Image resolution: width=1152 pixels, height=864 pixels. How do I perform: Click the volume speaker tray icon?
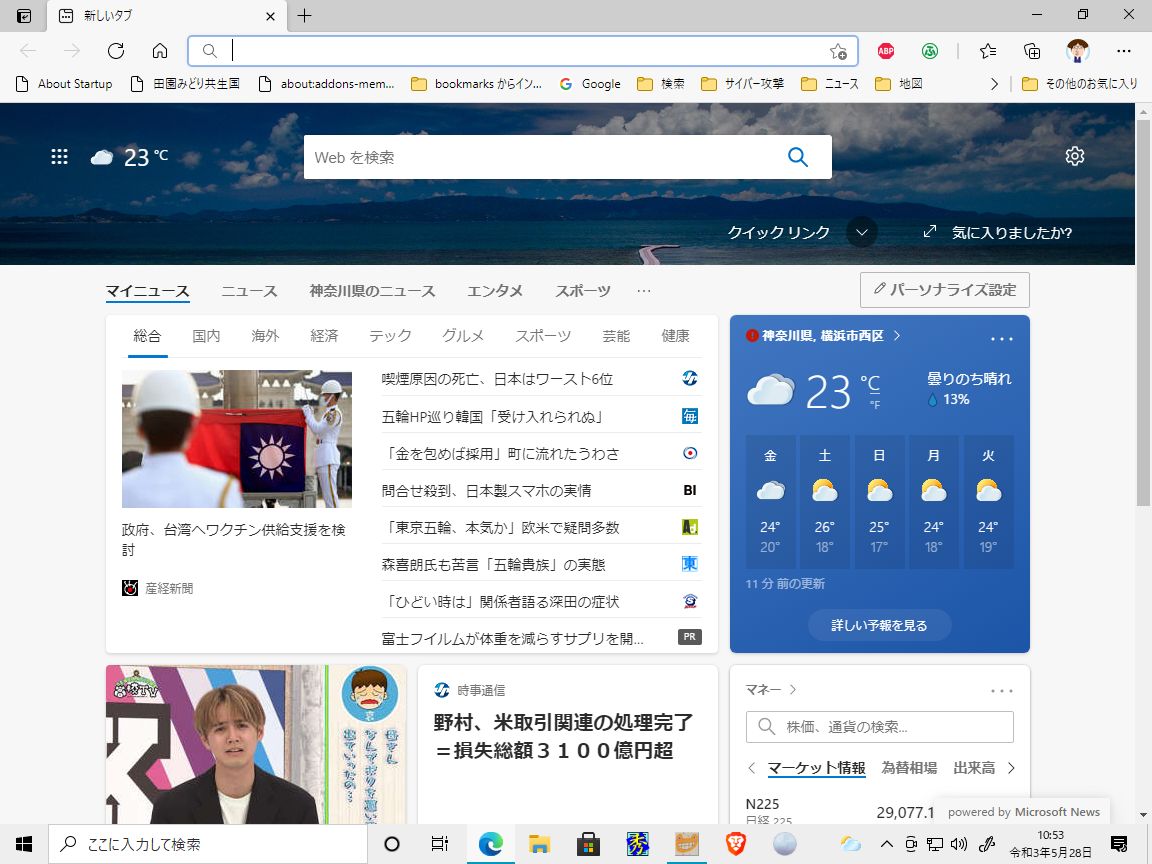(958, 844)
